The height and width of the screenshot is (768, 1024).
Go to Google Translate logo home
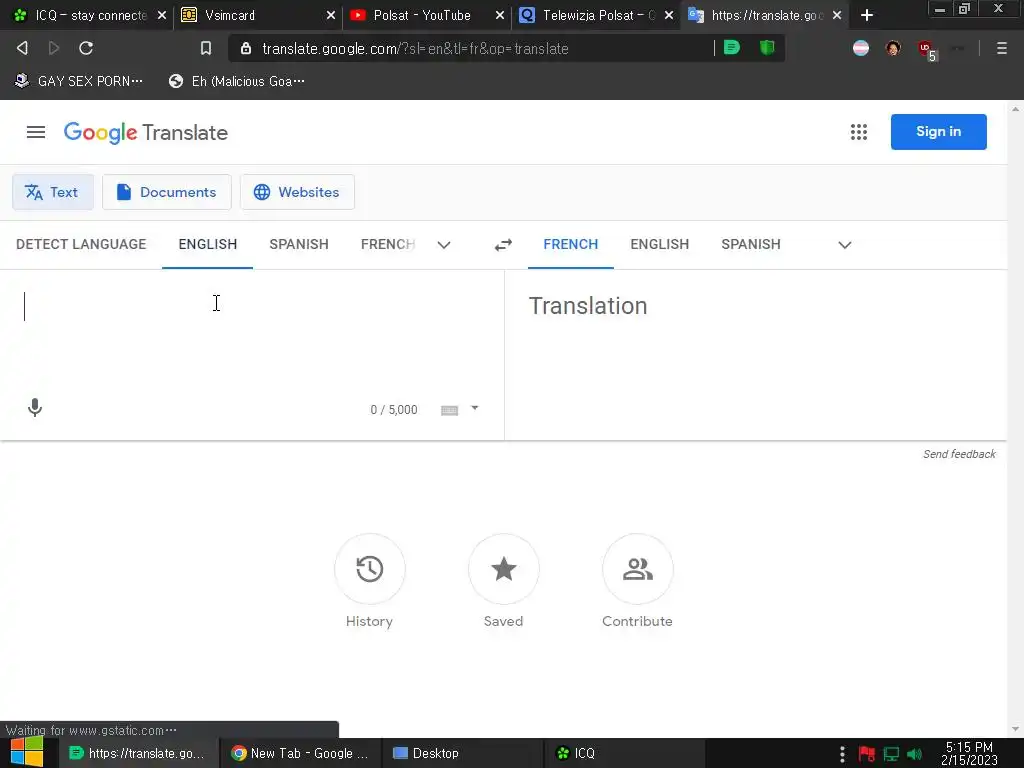(x=146, y=133)
